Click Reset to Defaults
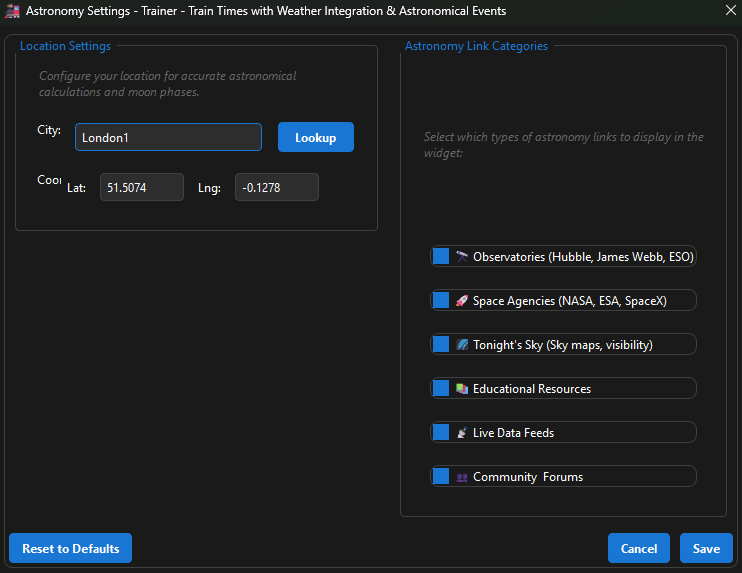The height and width of the screenshot is (573, 742). [x=70, y=548]
